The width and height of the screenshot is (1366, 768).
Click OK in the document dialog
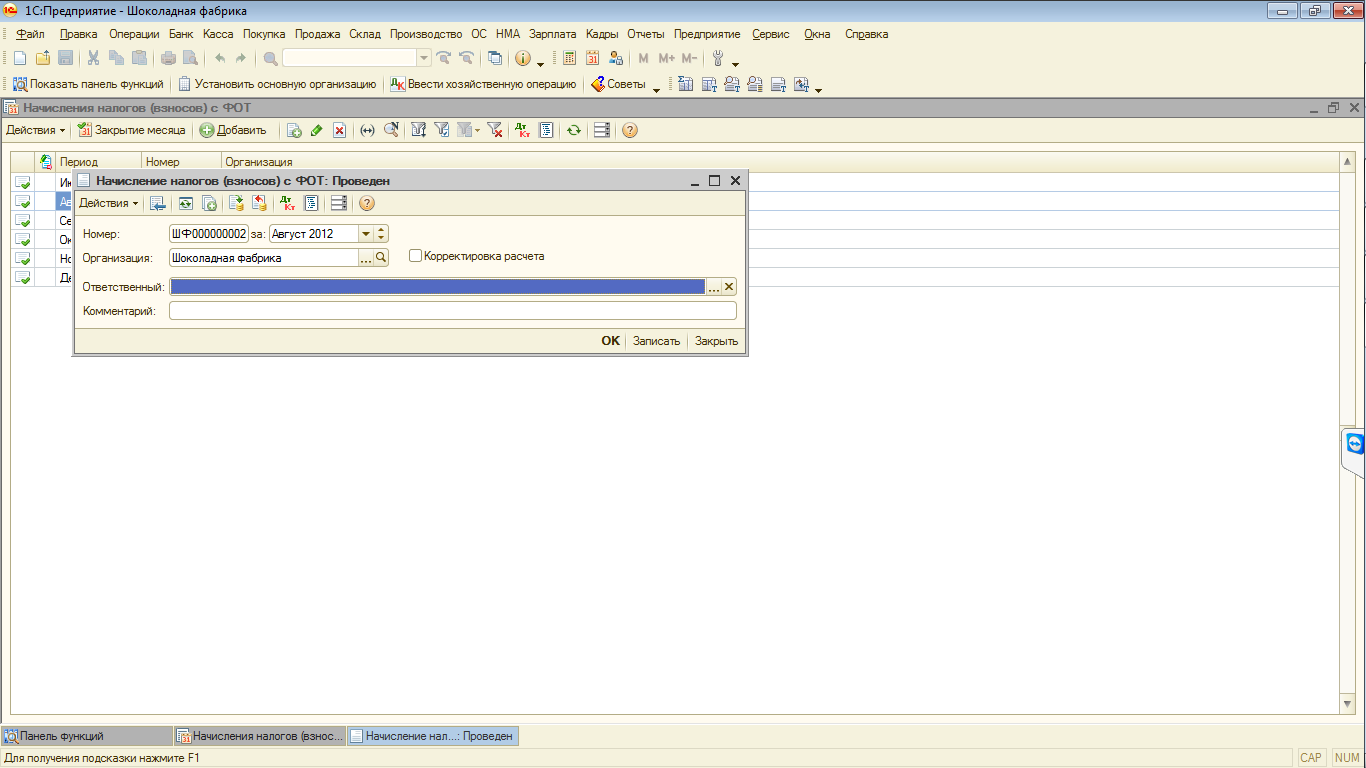click(x=610, y=341)
